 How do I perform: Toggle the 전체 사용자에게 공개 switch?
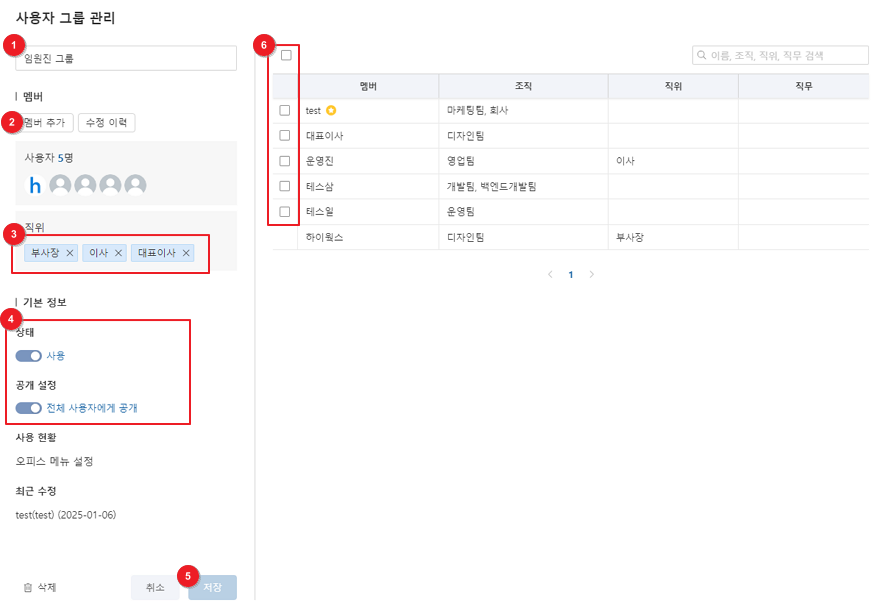(29, 408)
